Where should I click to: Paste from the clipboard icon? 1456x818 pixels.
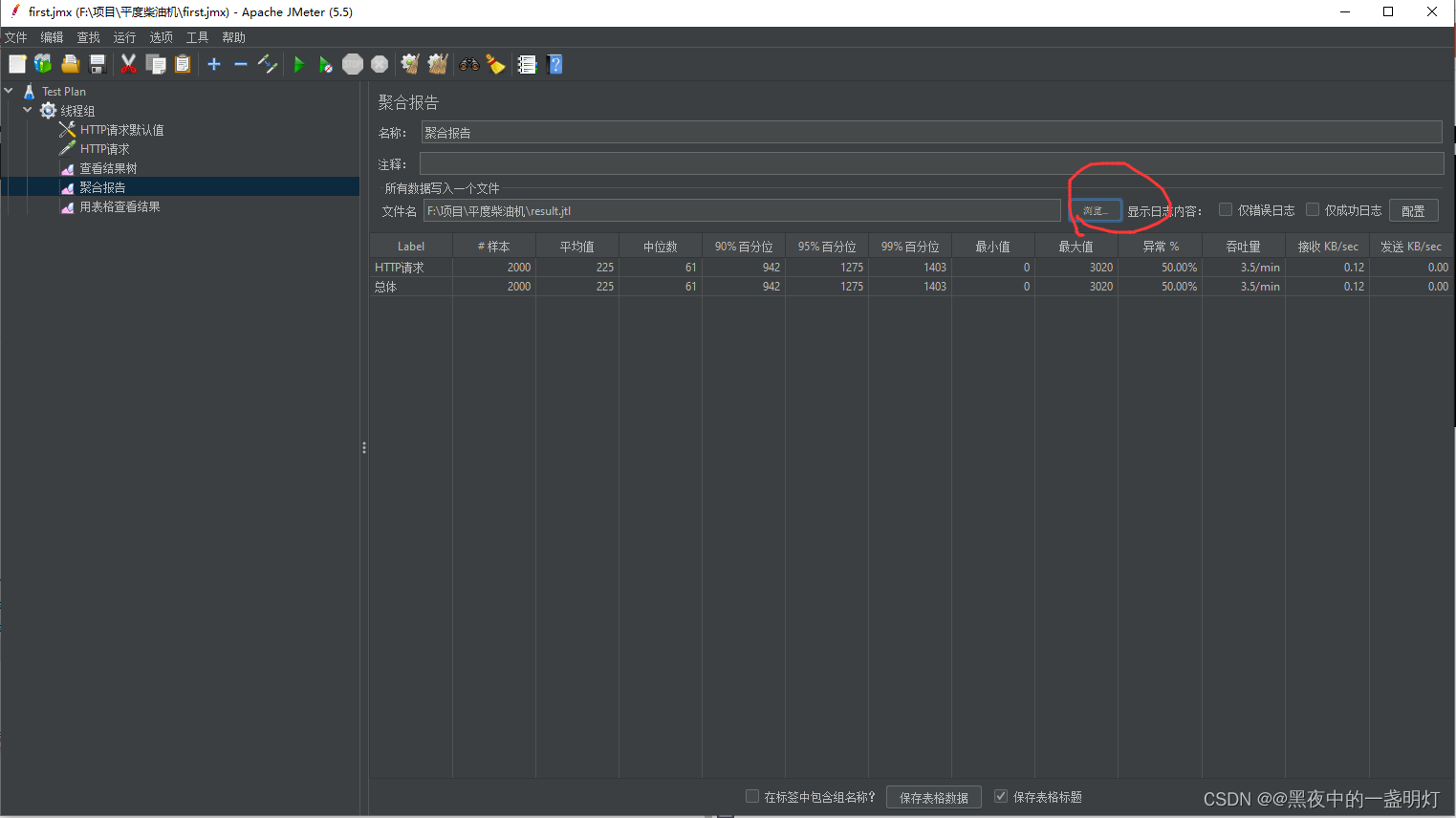pyautogui.click(x=183, y=64)
